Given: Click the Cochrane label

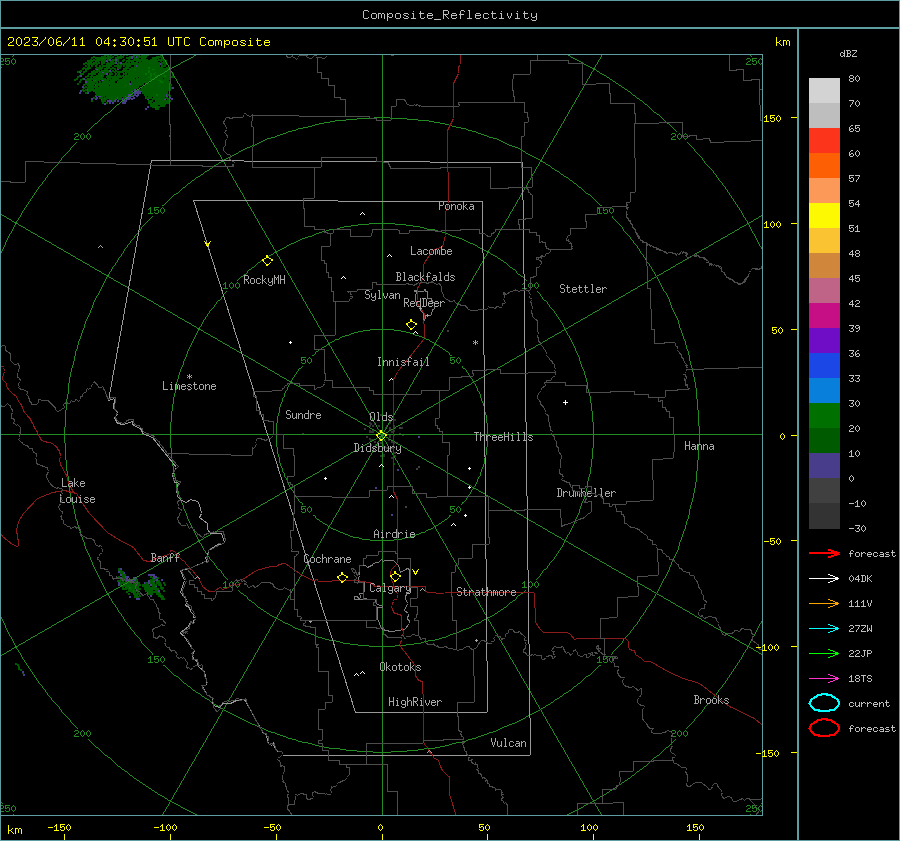Looking at the screenshot, I should [327, 559].
